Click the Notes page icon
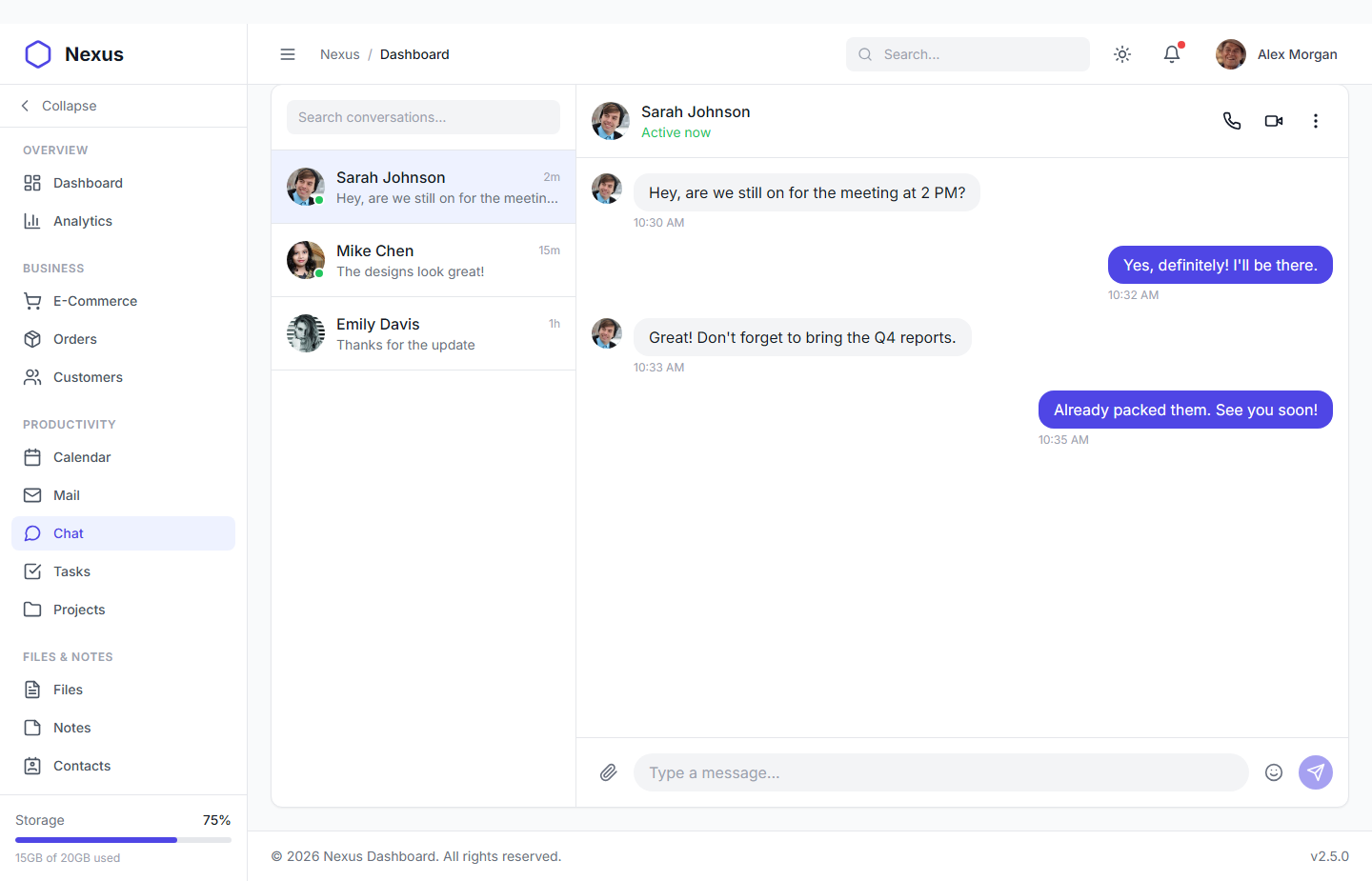Viewport: 1372px width, 881px height. 32,728
